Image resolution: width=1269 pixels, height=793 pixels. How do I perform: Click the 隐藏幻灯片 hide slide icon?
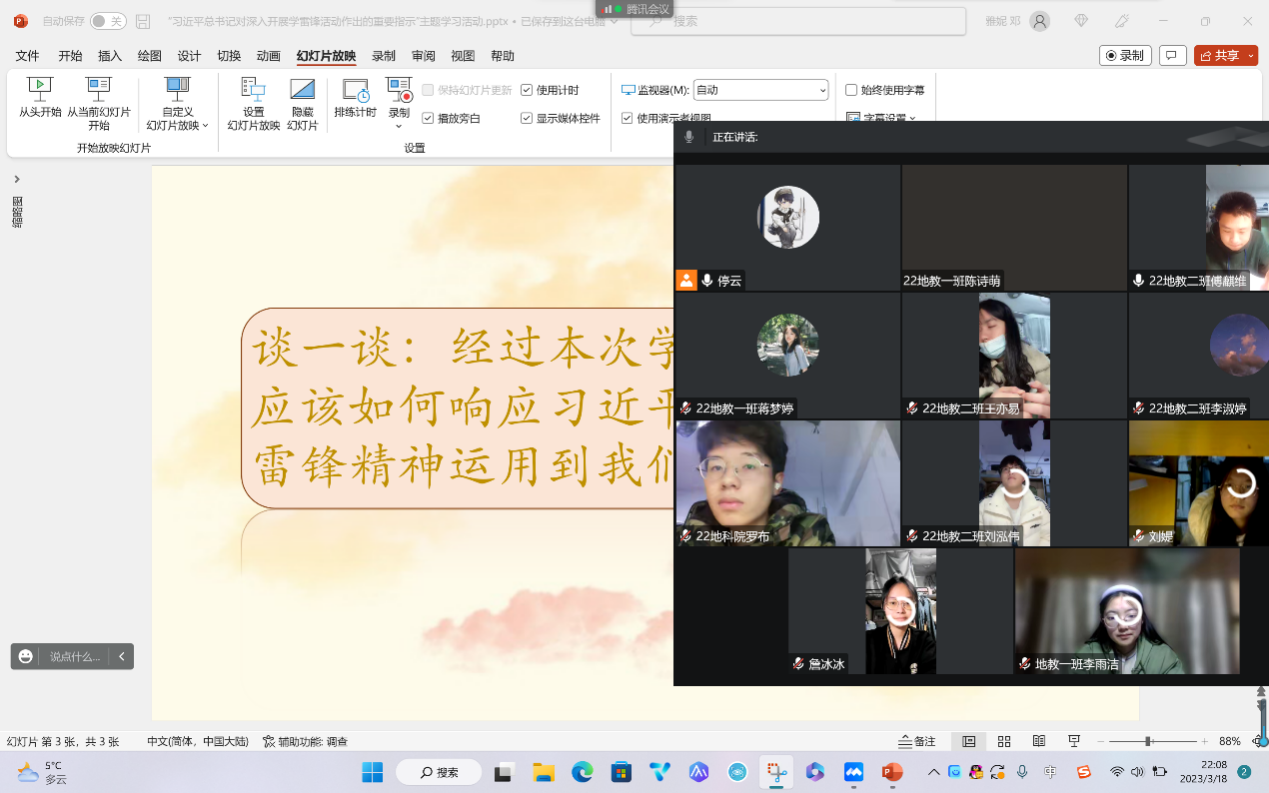pos(302,90)
